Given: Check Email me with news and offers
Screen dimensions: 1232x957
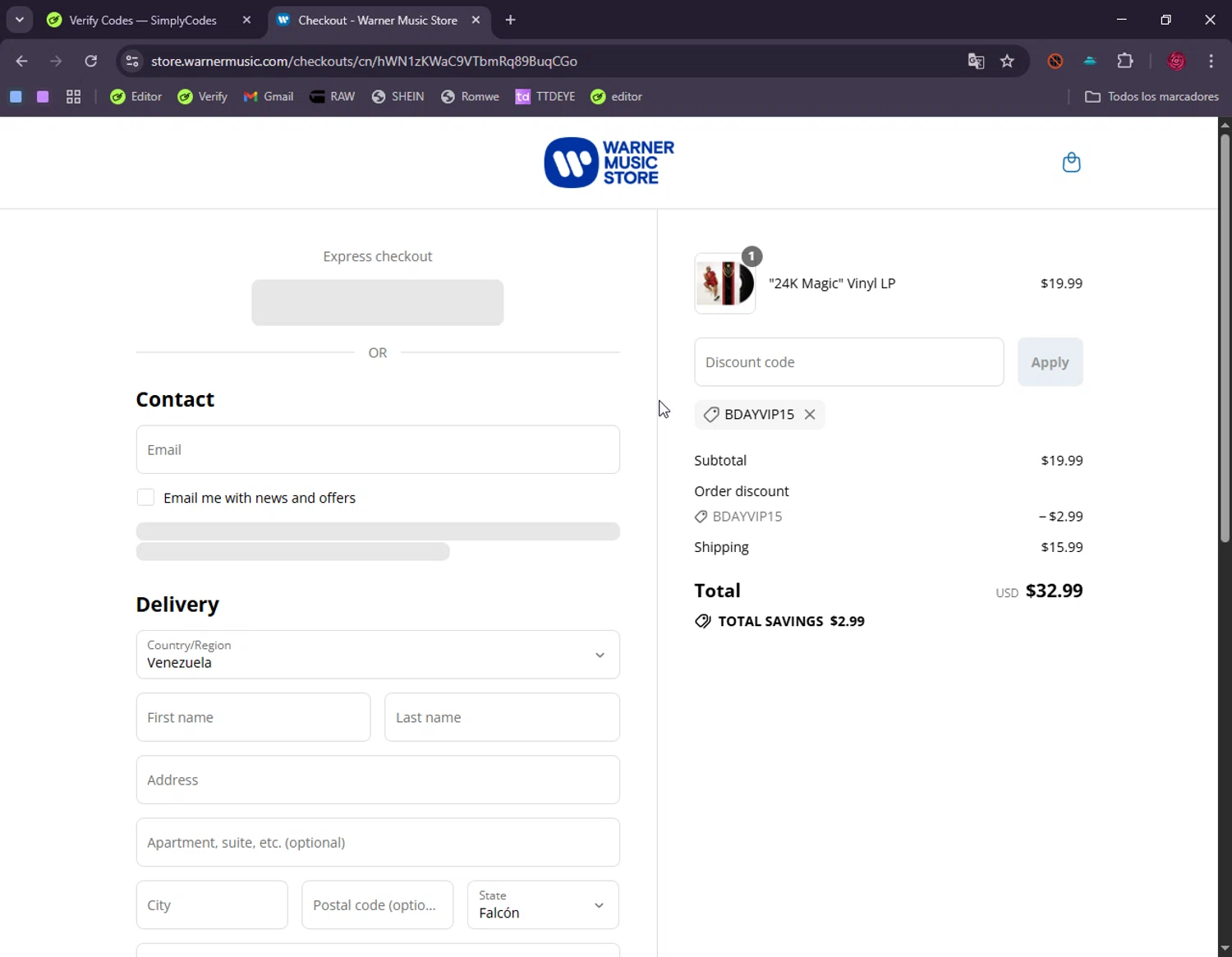Looking at the screenshot, I should [145, 497].
